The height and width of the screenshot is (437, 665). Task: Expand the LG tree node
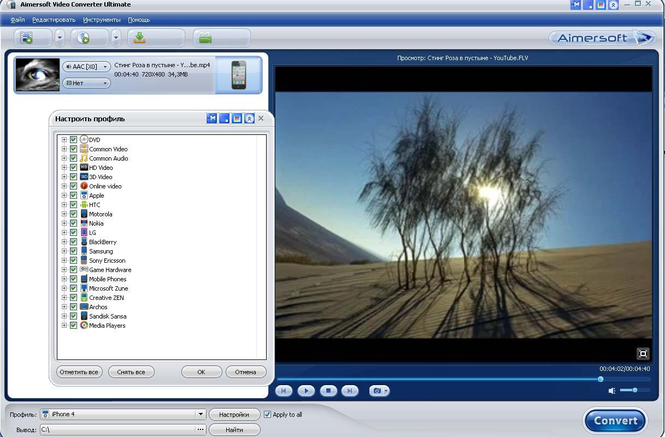64,233
